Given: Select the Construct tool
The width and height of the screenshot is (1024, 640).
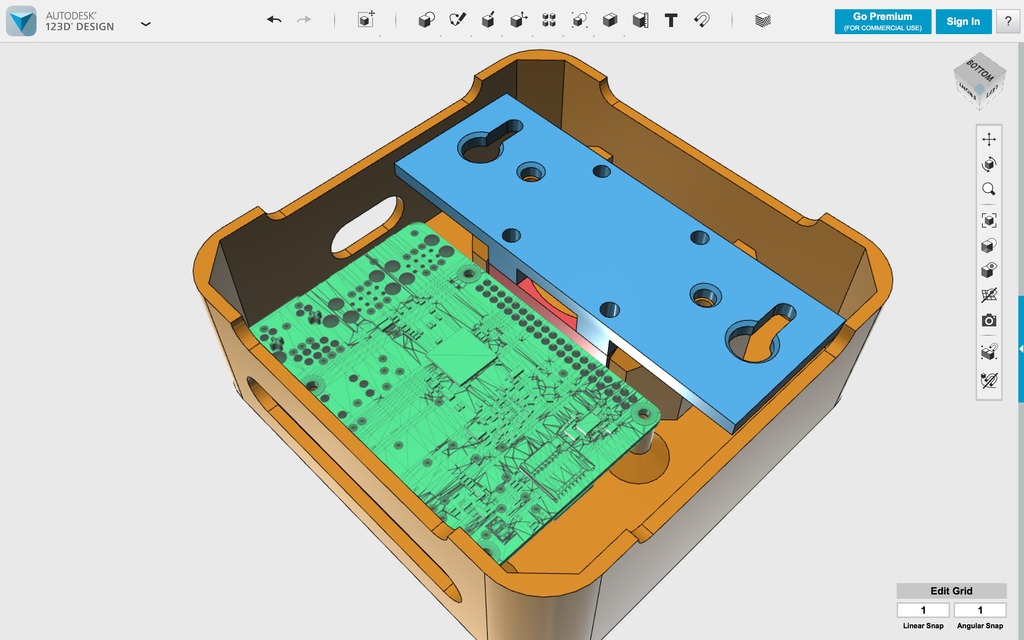Looking at the screenshot, I should coord(488,20).
